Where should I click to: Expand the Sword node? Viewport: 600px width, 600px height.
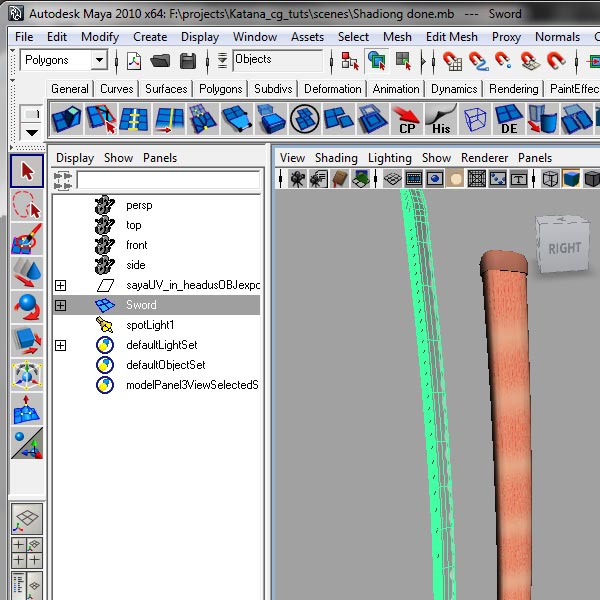tap(60, 305)
